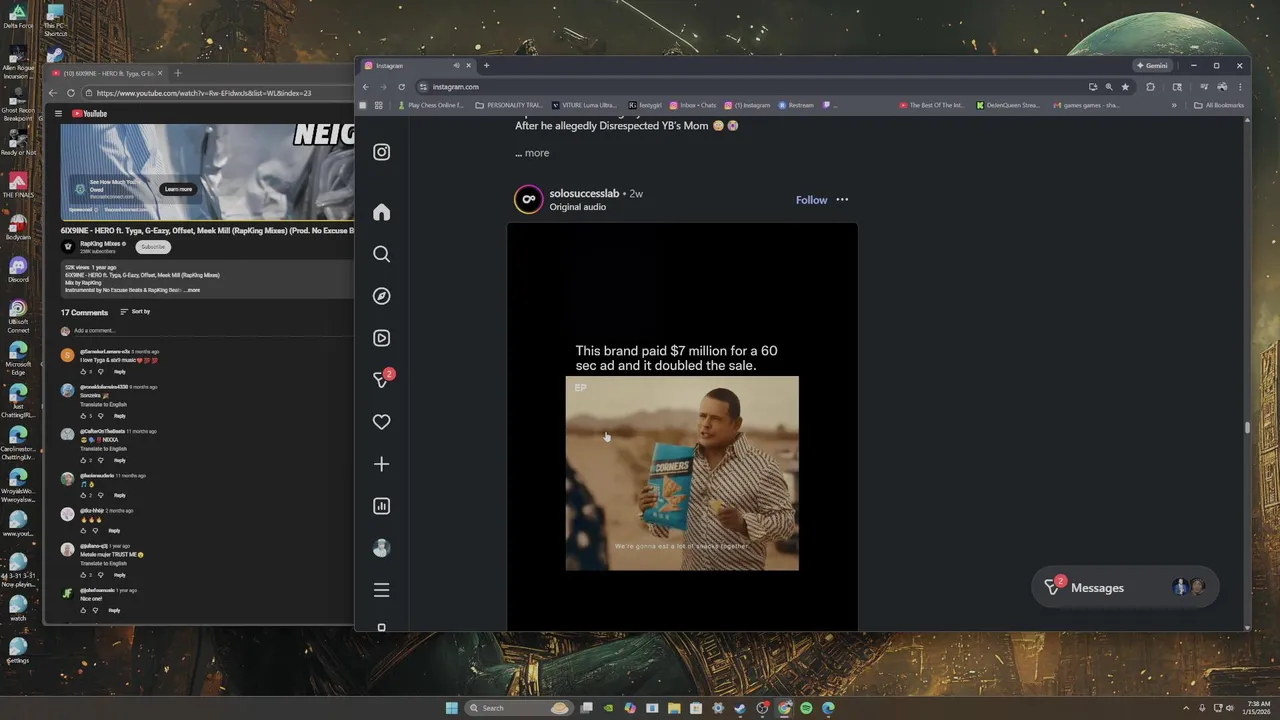Screen dimensions: 1280x720
Task: Open the Chrome apps grid shortcut
Action: [x=378, y=105]
